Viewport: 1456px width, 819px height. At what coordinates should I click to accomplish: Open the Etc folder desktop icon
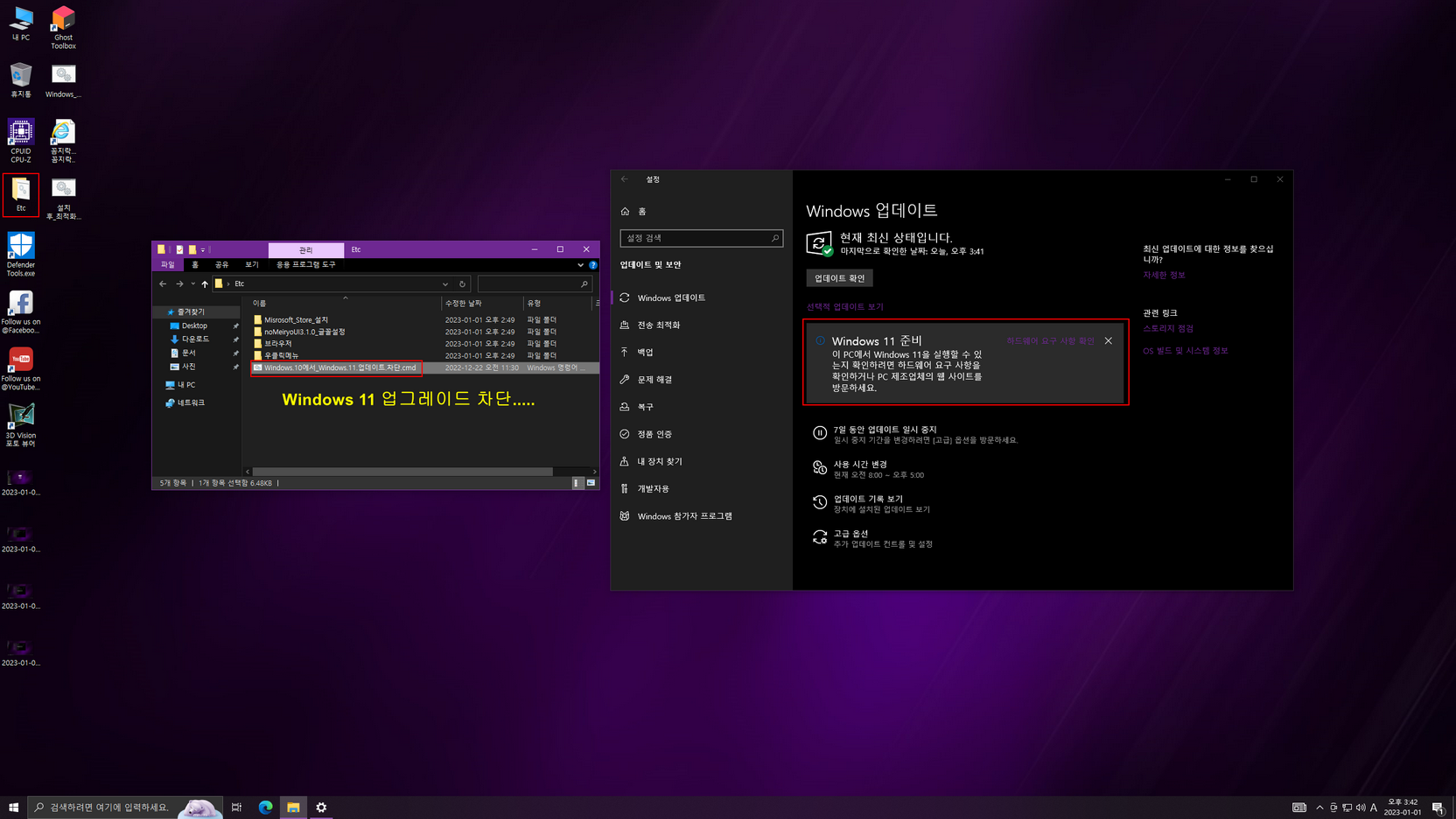coord(21,194)
